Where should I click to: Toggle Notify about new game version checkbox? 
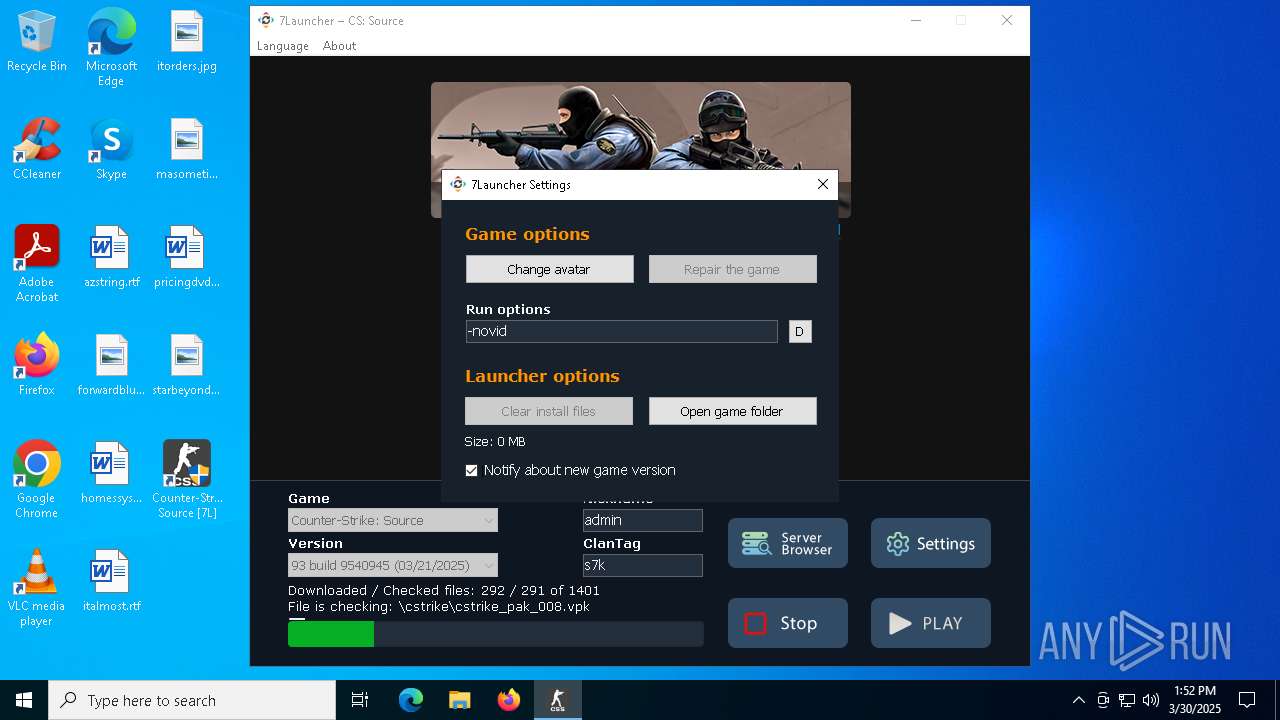472,470
